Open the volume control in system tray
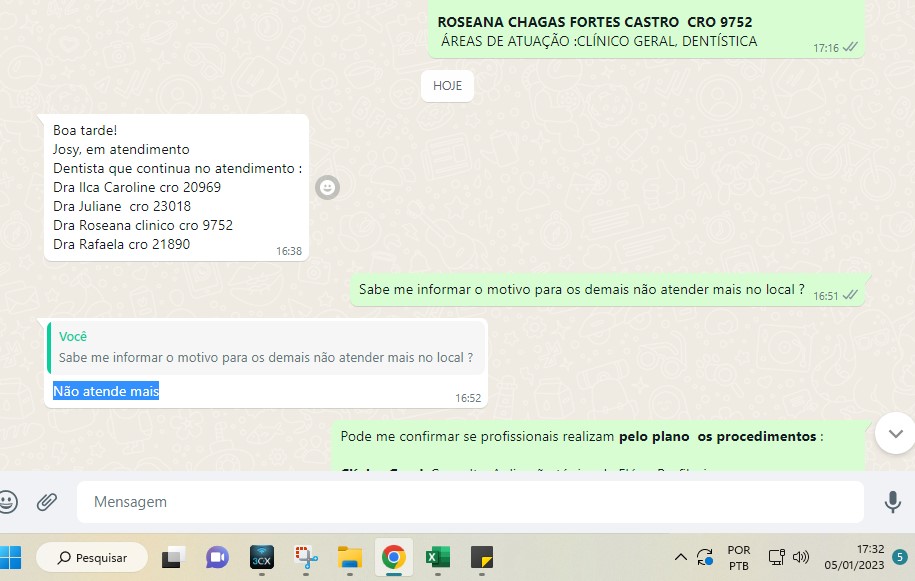The width and height of the screenshot is (915, 581). tap(800, 557)
